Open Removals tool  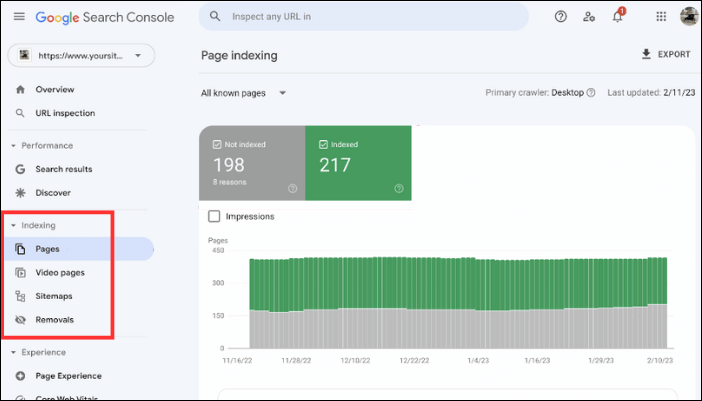tap(54, 320)
